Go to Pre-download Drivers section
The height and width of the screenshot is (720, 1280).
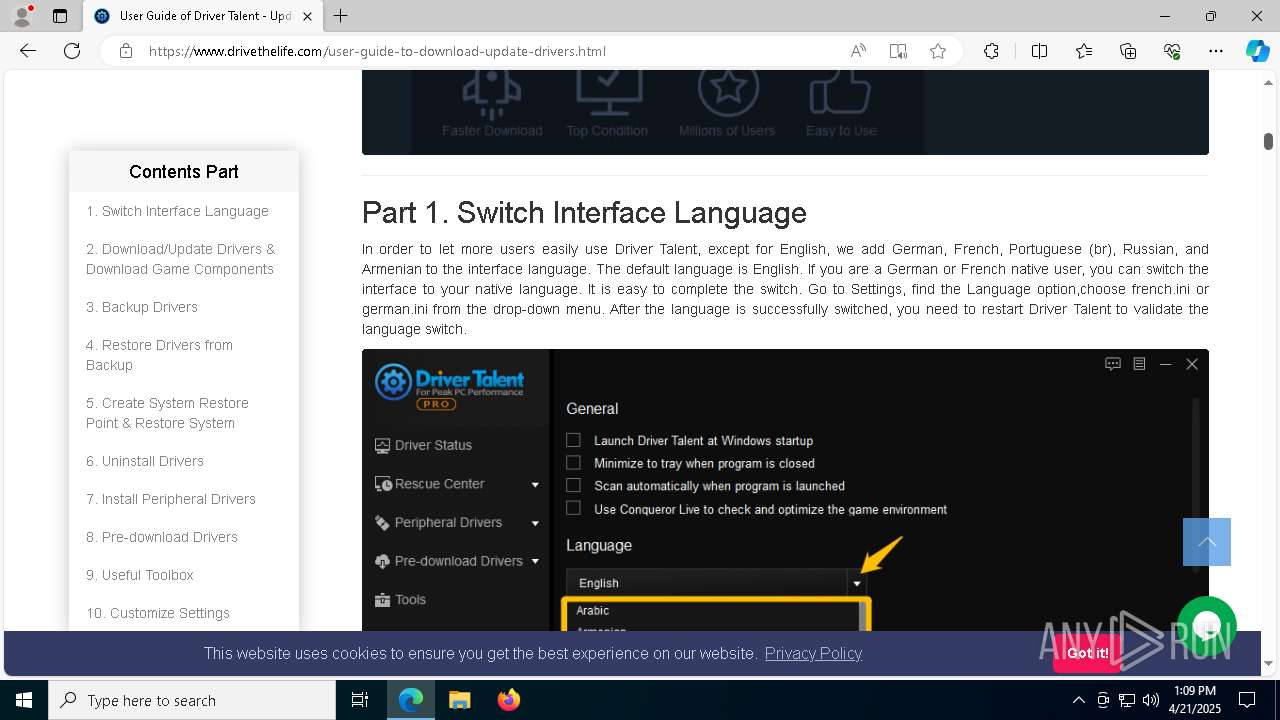pyautogui.click(x=162, y=537)
